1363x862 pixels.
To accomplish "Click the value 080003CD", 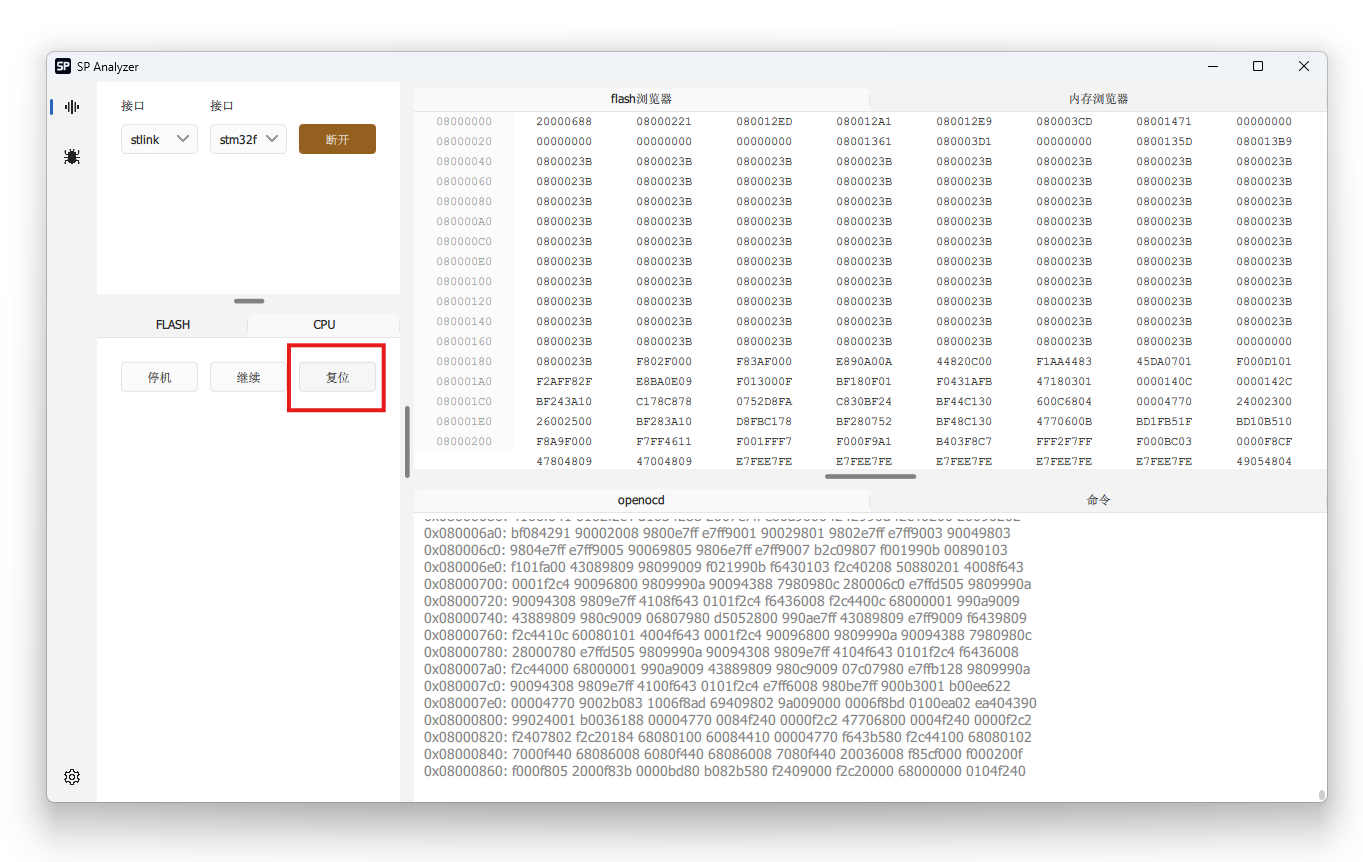I will [1064, 121].
